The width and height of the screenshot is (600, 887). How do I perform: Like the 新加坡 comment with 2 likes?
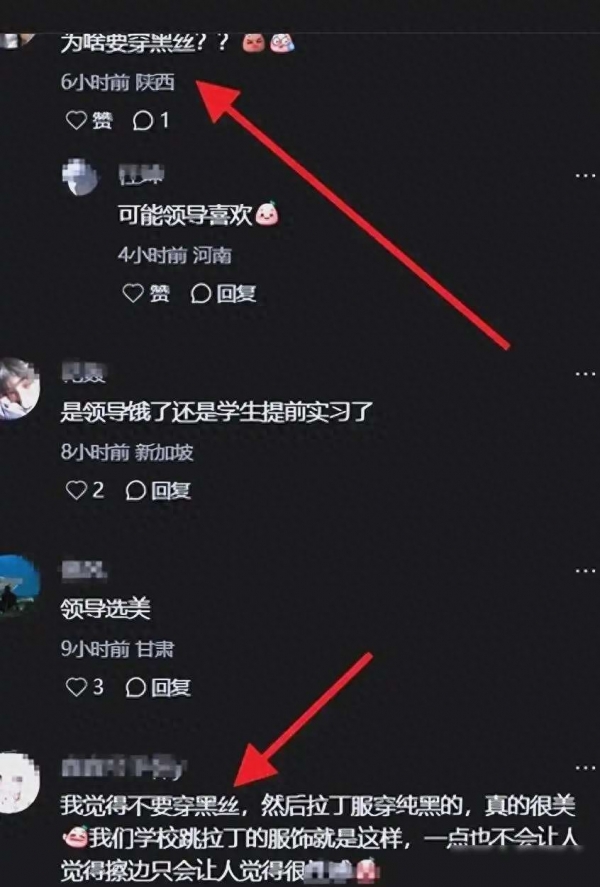pos(85,490)
